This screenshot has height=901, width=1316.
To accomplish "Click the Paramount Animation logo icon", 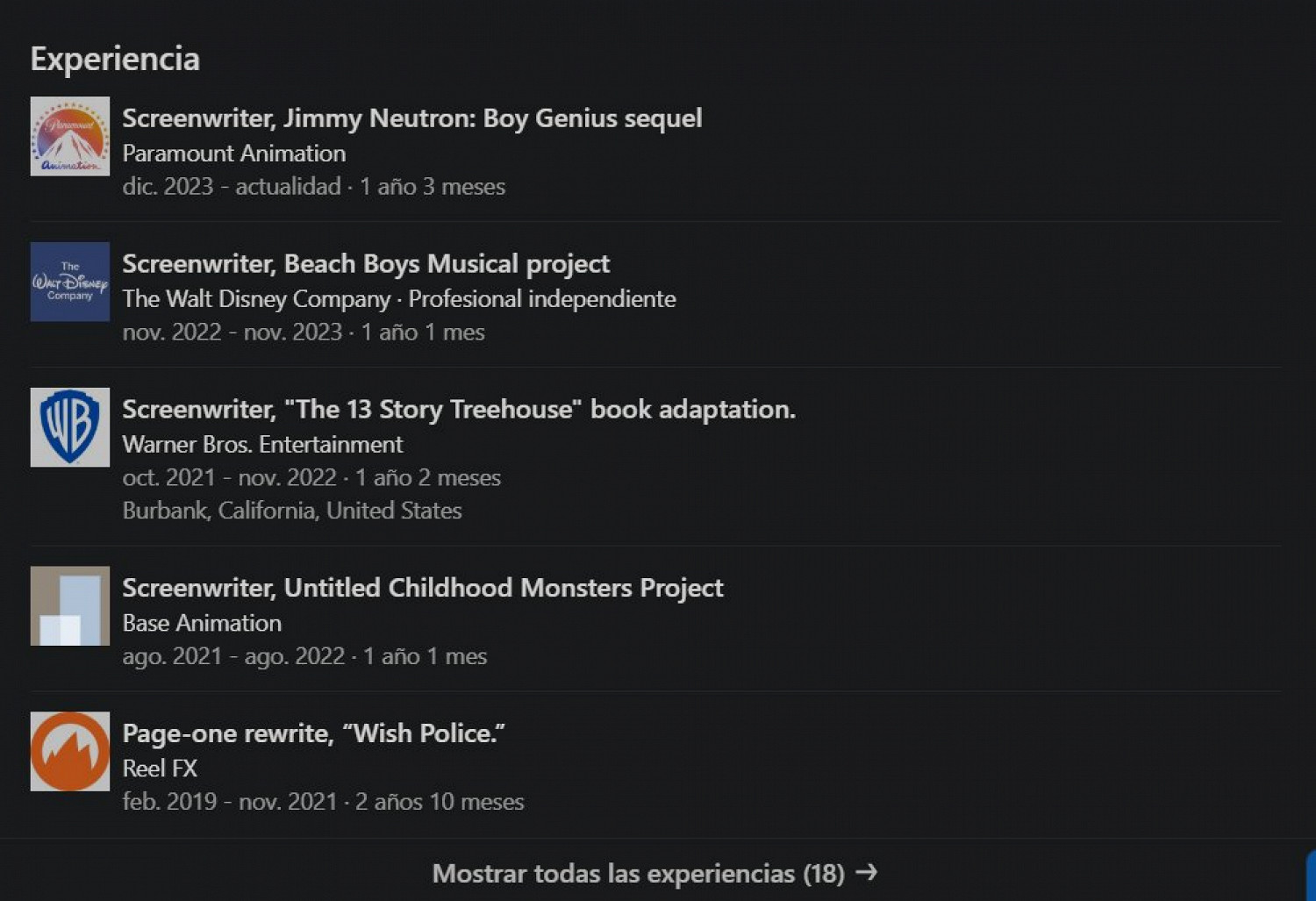I will [x=70, y=136].
